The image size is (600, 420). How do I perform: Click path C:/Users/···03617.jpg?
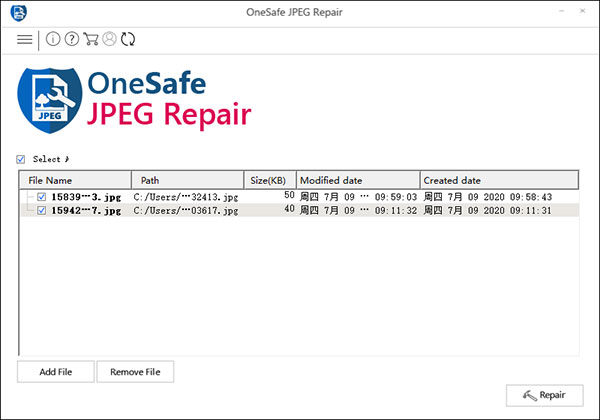[x=186, y=210]
